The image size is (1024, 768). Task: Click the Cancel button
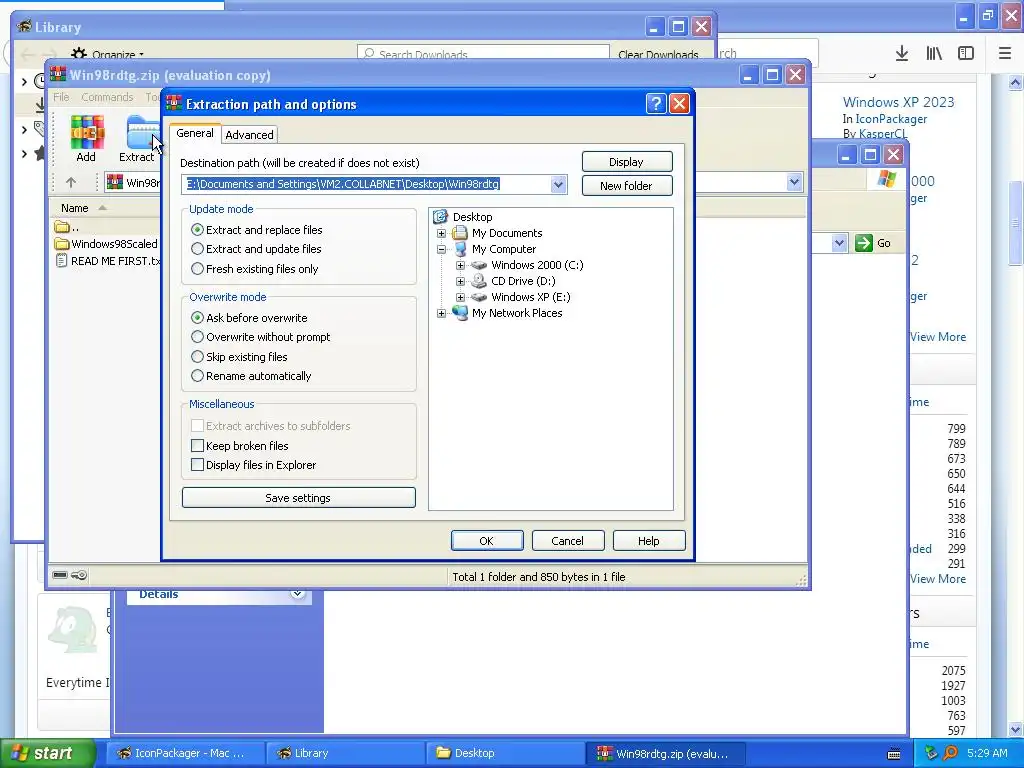tap(568, 541)
